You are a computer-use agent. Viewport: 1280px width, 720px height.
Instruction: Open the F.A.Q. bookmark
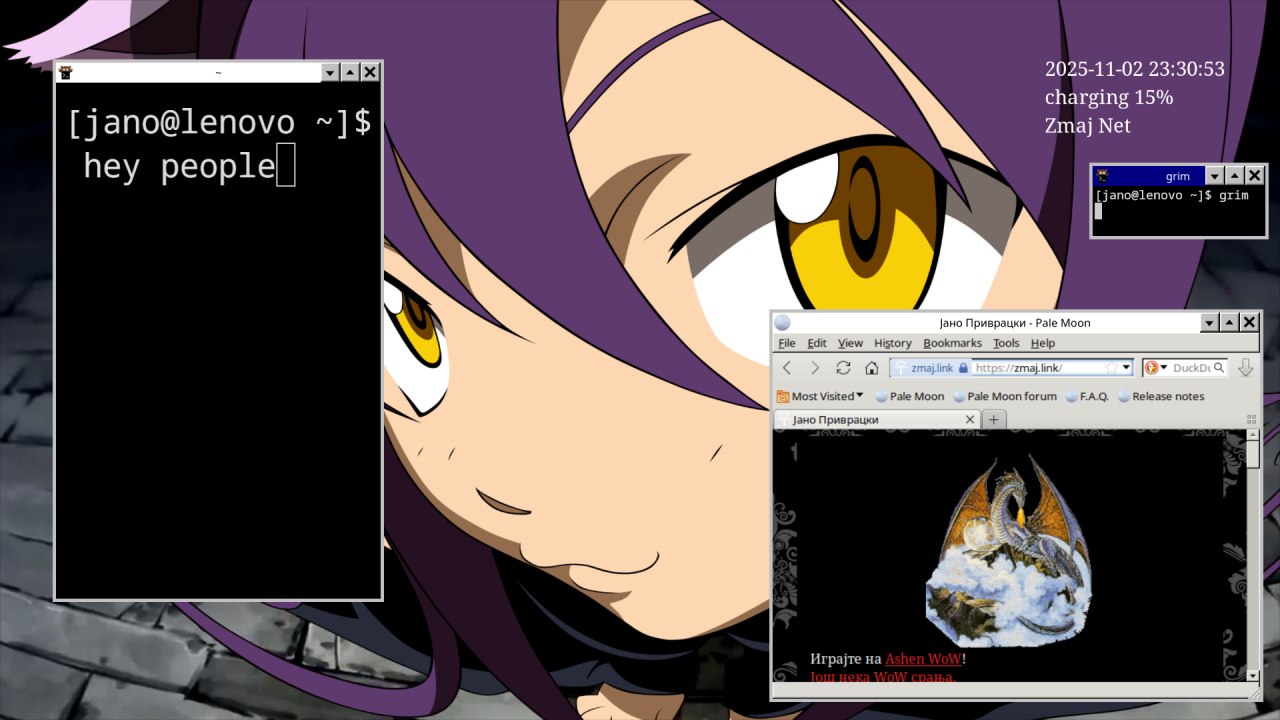click(x=1087, y=396)
